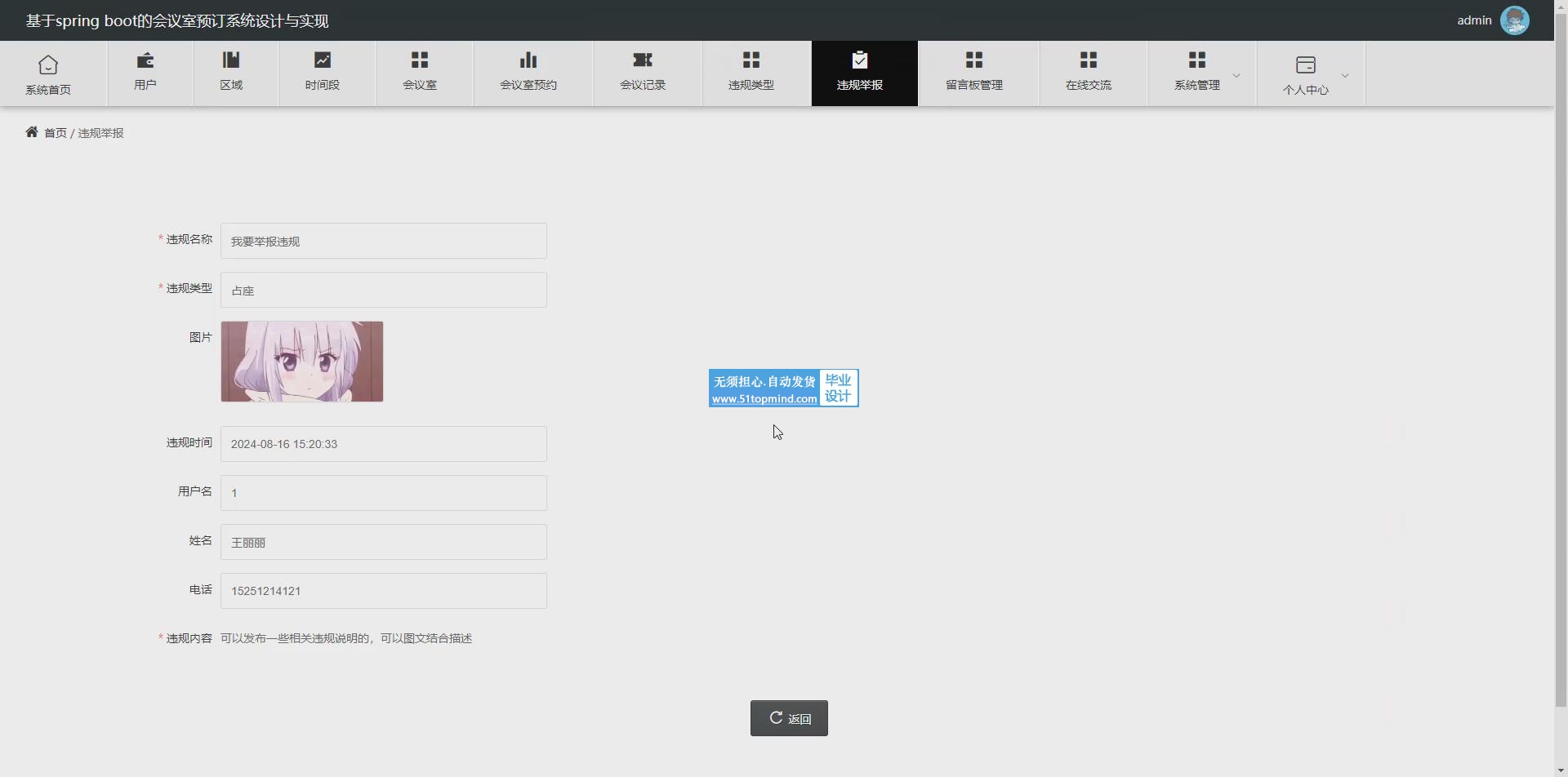This screenshot has height=777, width=1568.
Task: Open the 在线交流 menu item
Action: [x=1089, y=73]
